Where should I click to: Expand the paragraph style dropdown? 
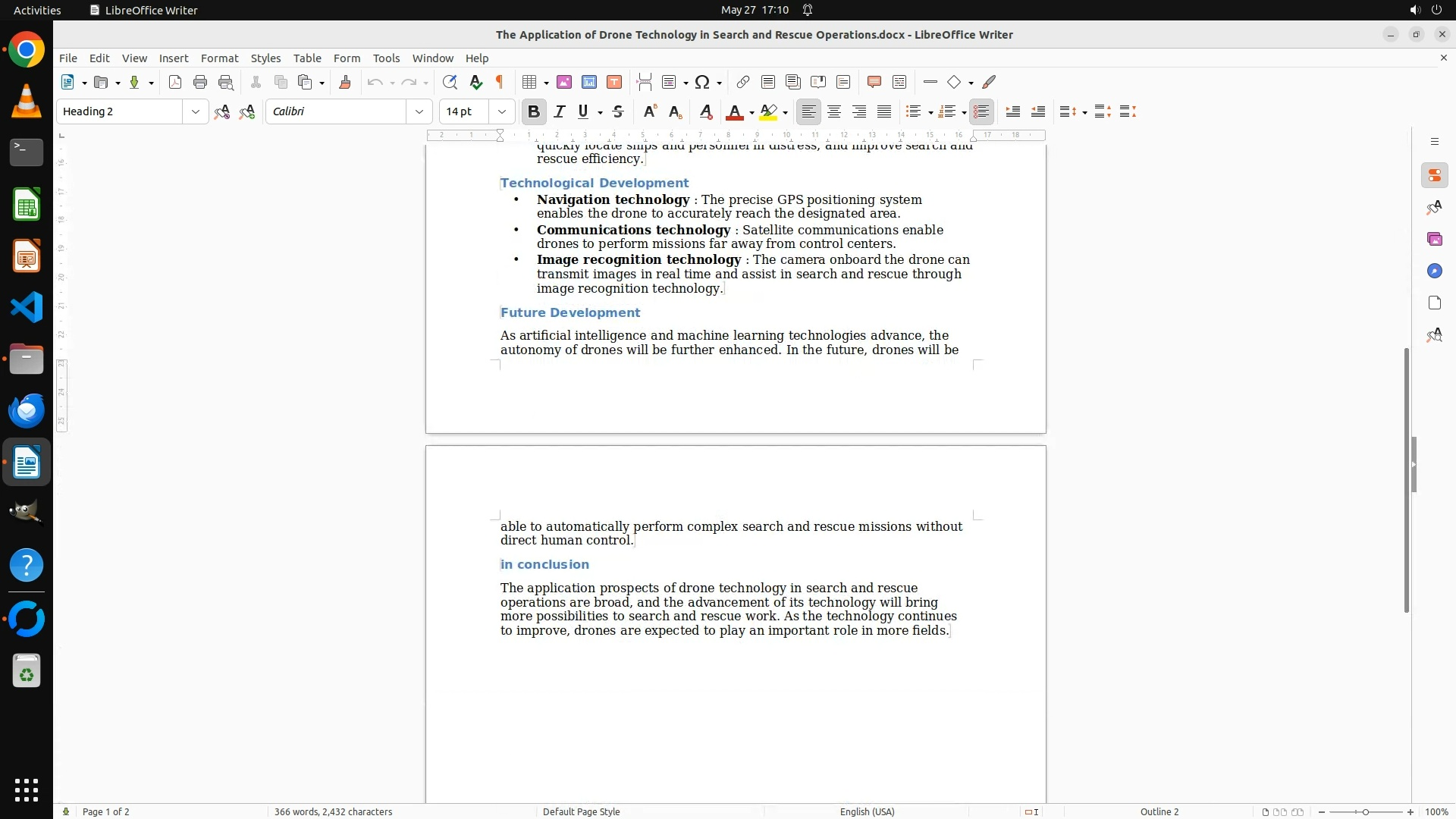coord(195,111)
